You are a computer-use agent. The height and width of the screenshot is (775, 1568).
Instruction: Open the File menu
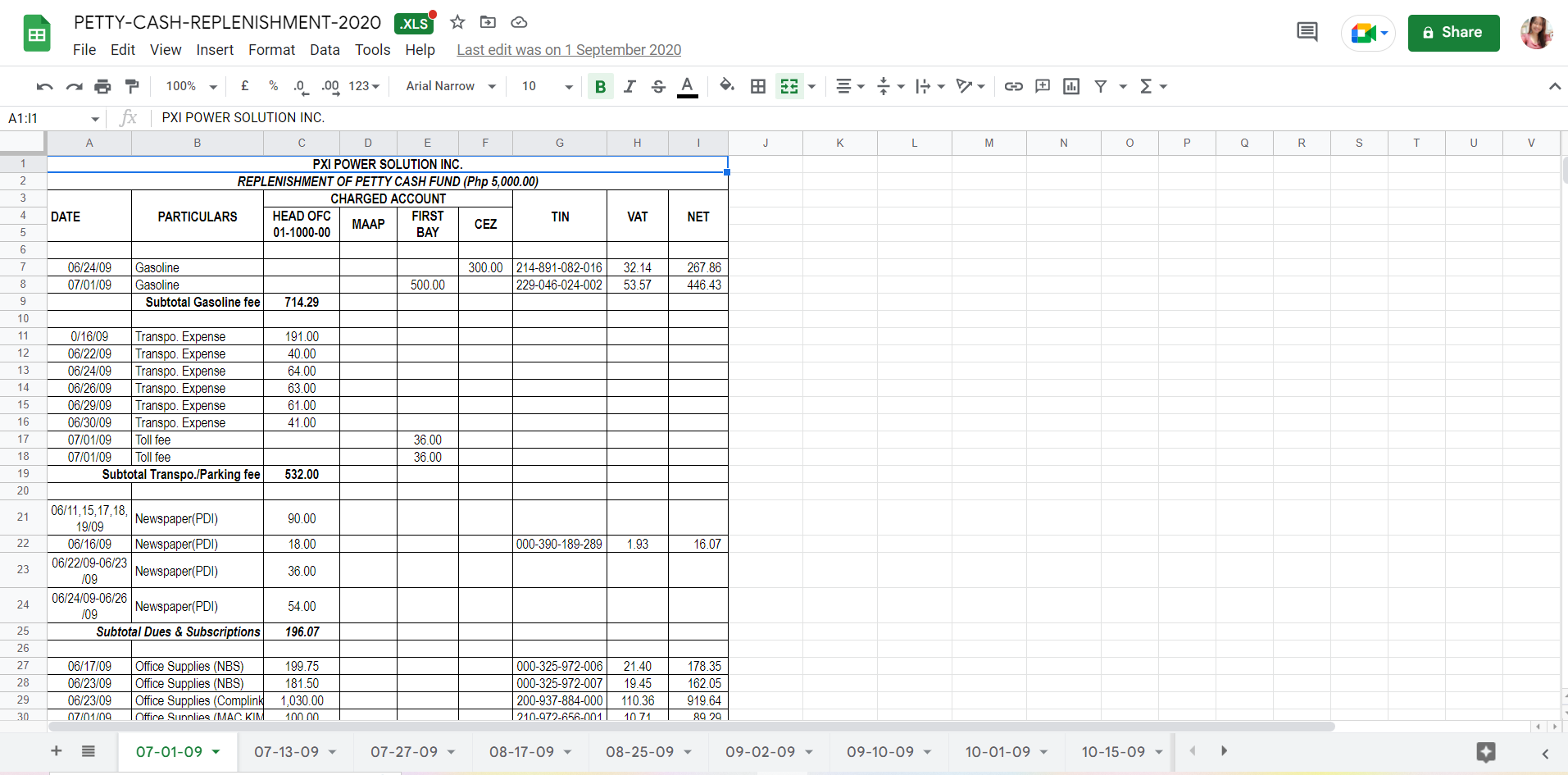pos(84,50)
